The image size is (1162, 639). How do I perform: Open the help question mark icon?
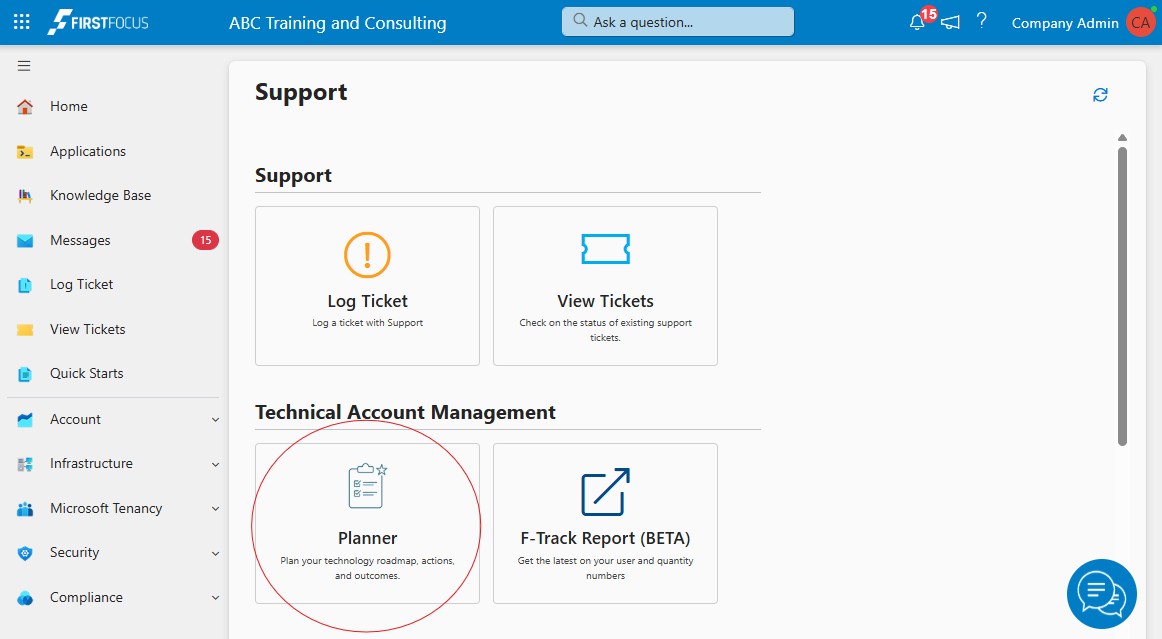click(981, 21)
